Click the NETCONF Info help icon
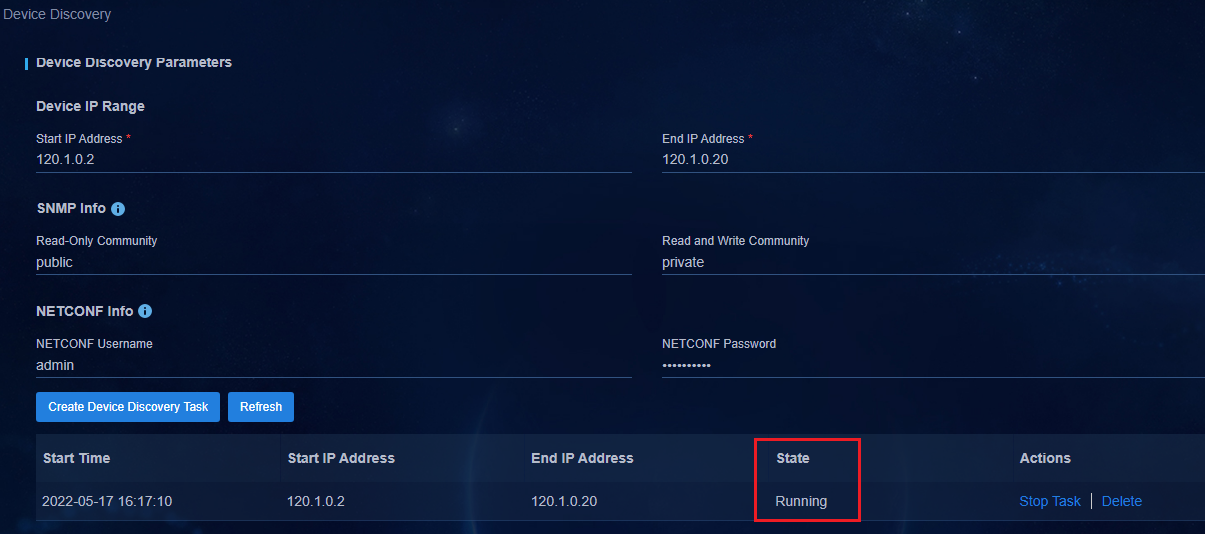The image size is (1205, 534). click(x=145, y=311)
